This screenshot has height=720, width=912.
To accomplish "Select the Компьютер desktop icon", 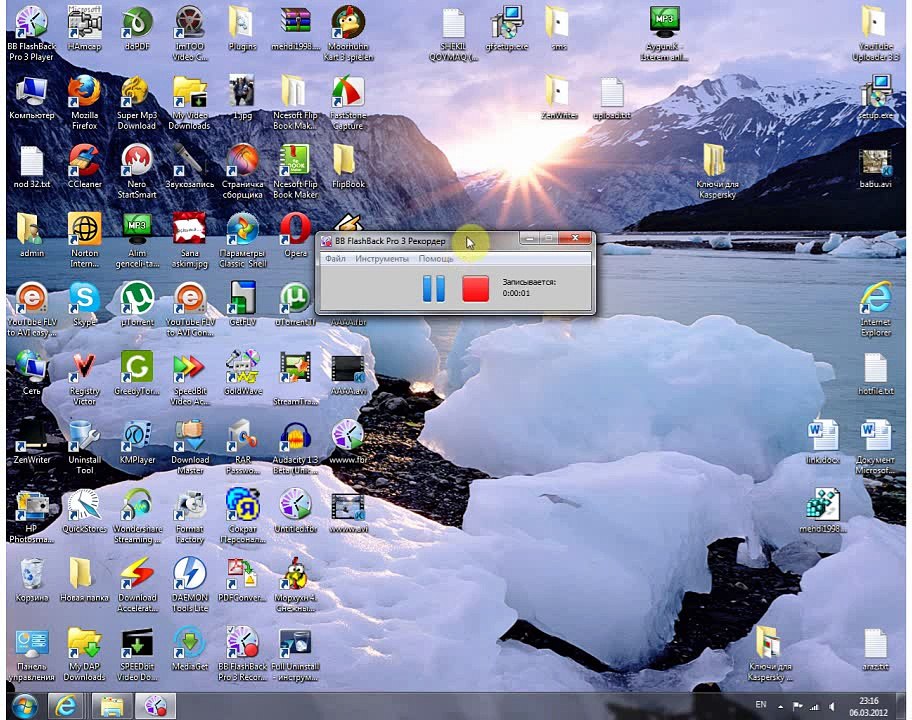I will [31, 98].
